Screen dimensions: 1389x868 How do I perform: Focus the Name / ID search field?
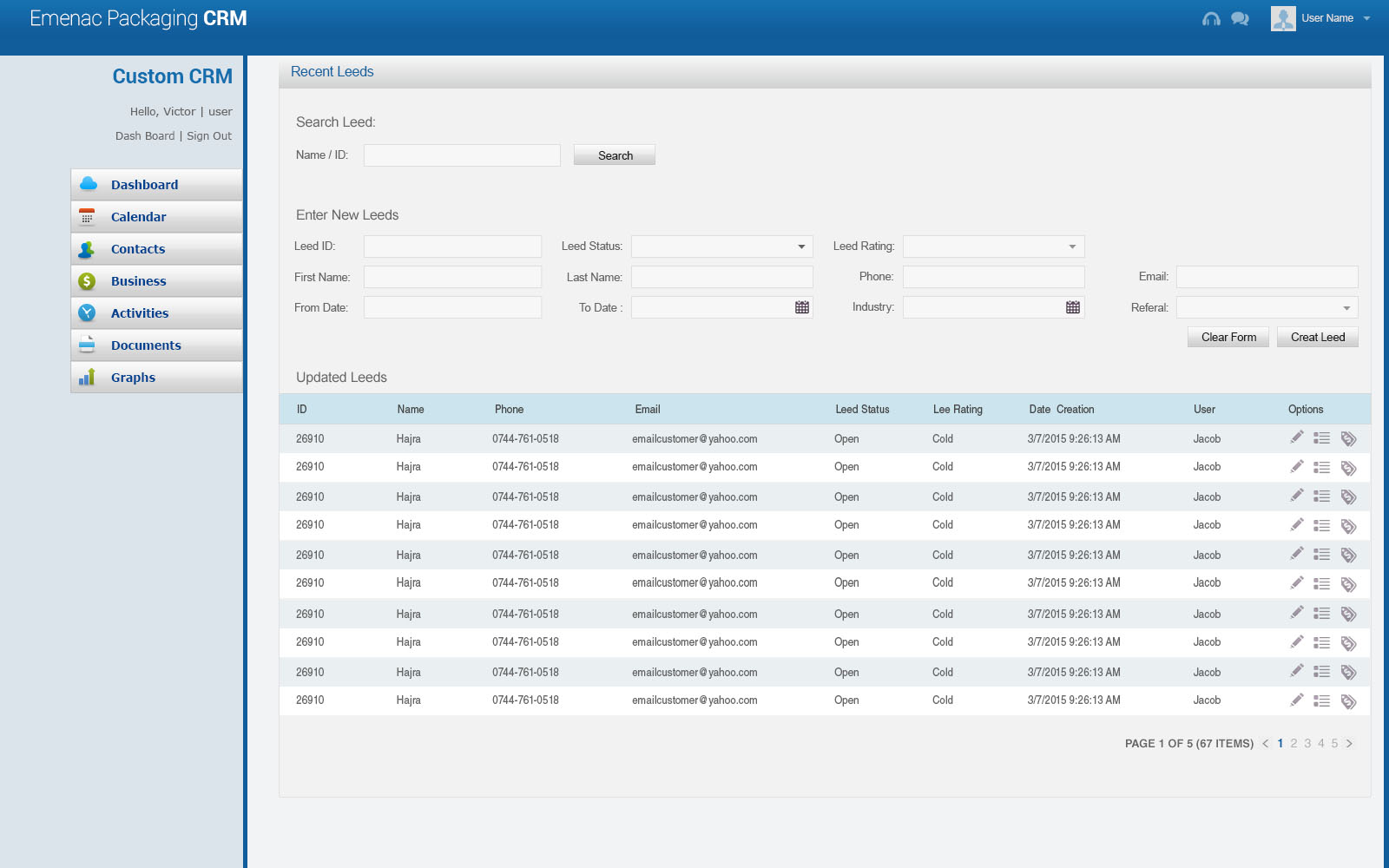462,155
